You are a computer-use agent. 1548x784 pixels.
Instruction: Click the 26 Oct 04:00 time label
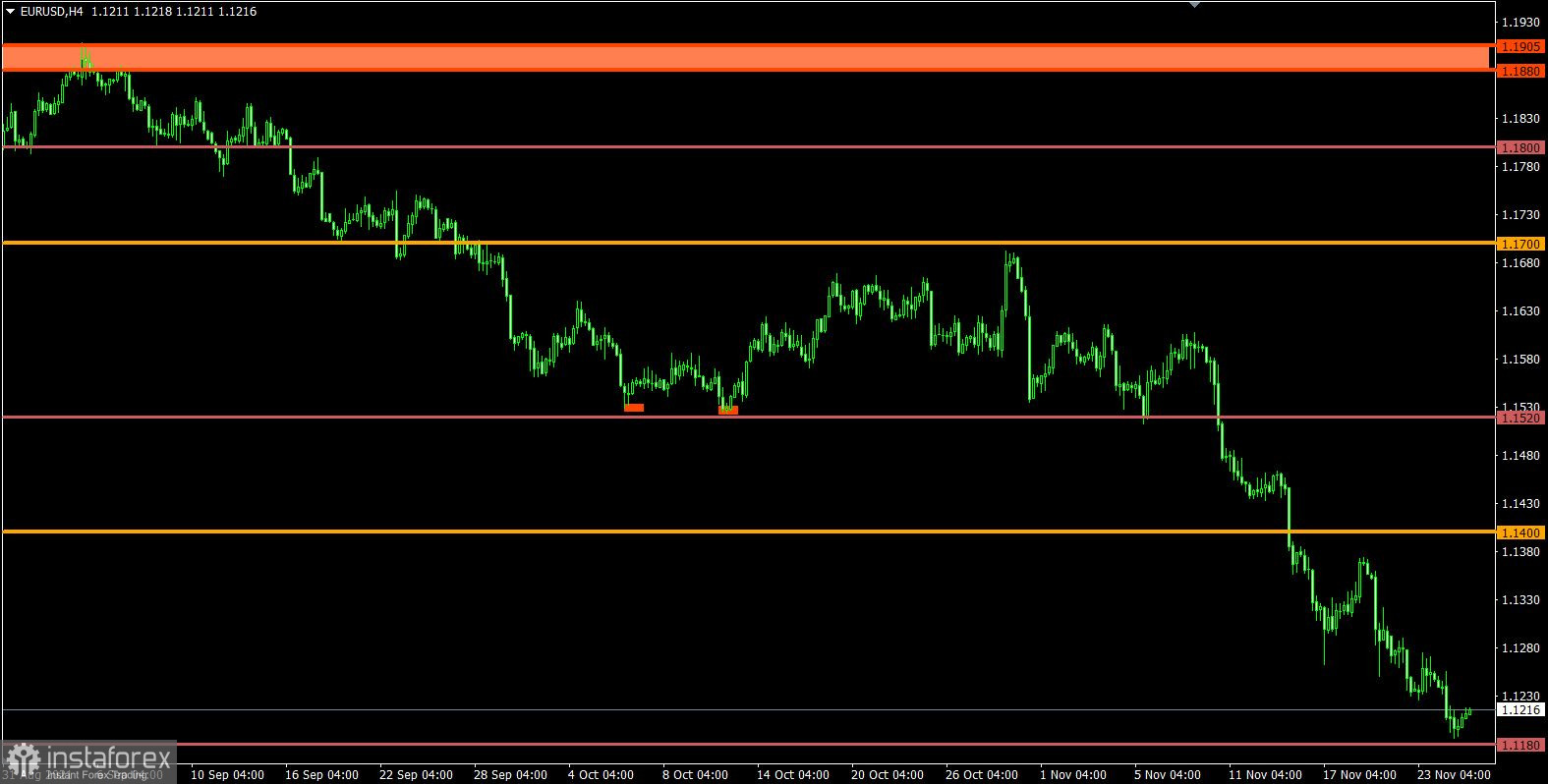(982, 774)
